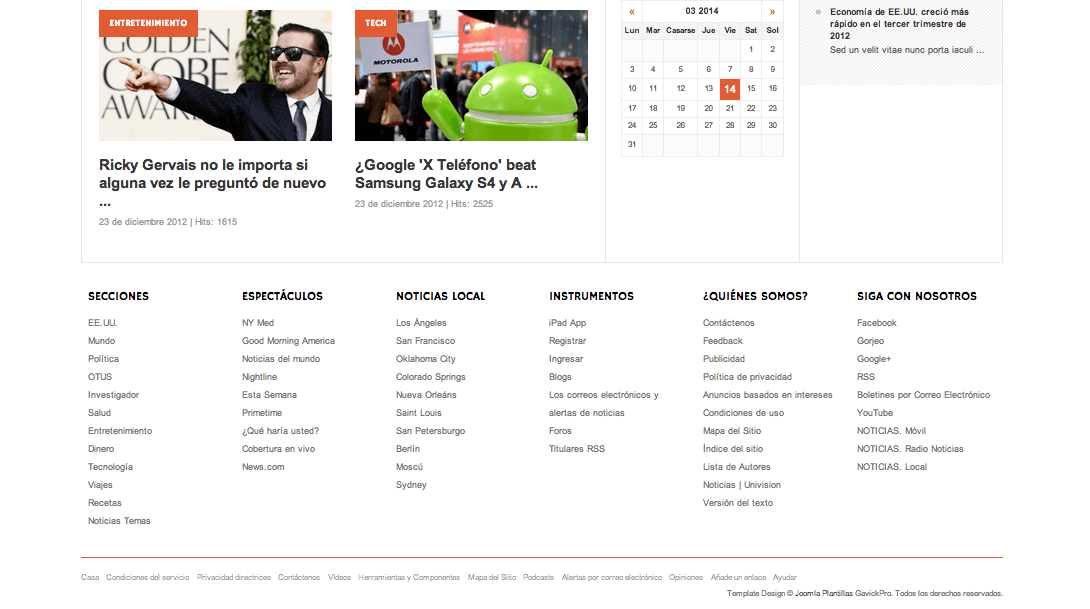
Task: Open Esta Semana link
Action: coord(269,395)
